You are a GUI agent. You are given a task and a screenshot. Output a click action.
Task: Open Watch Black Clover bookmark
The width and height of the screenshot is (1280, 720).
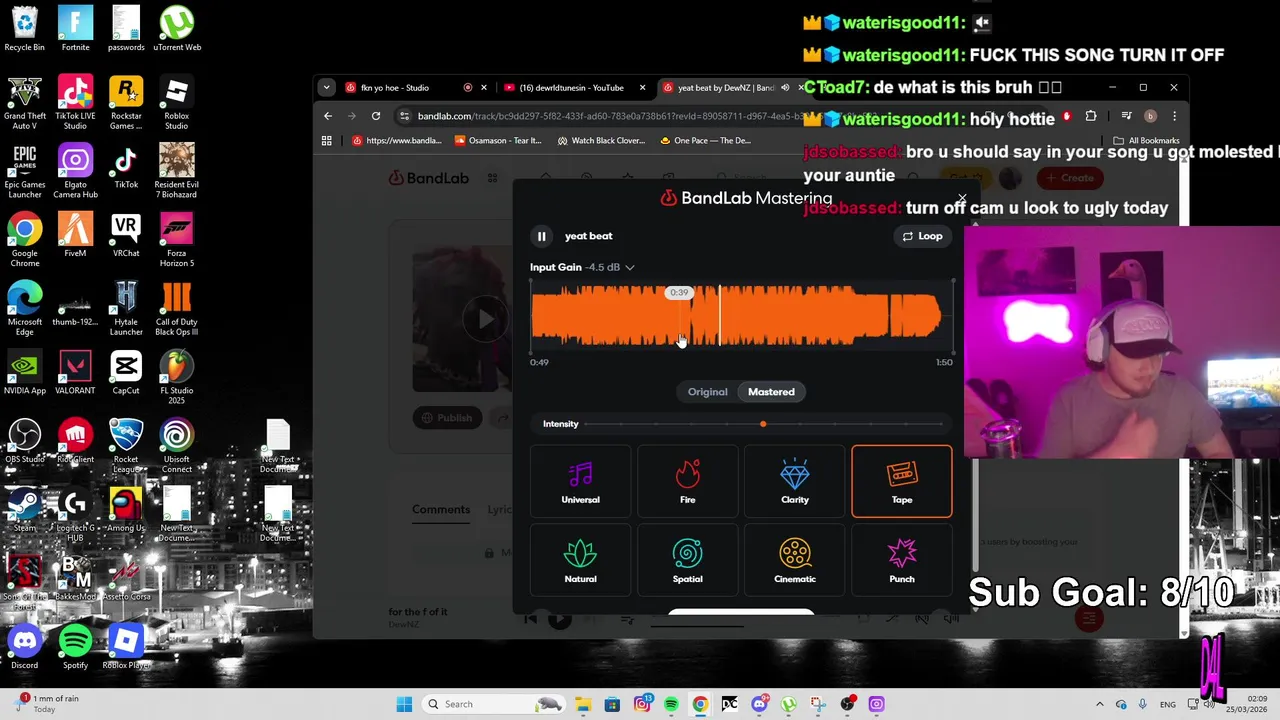601,141
